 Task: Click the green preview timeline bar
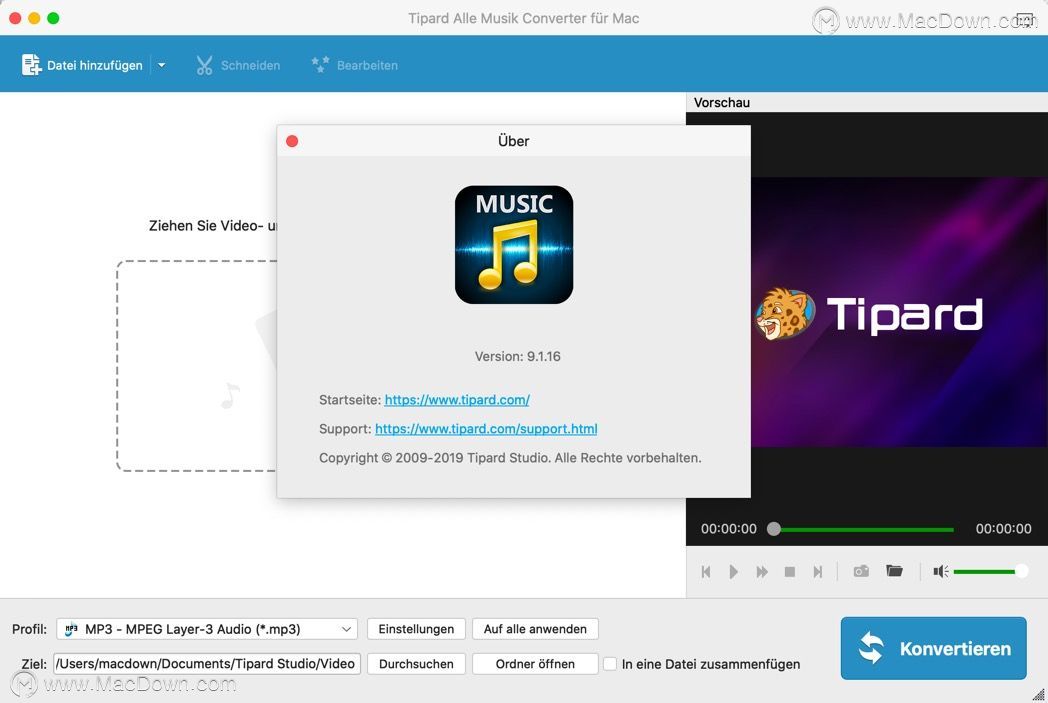click(x=867, y=529)
